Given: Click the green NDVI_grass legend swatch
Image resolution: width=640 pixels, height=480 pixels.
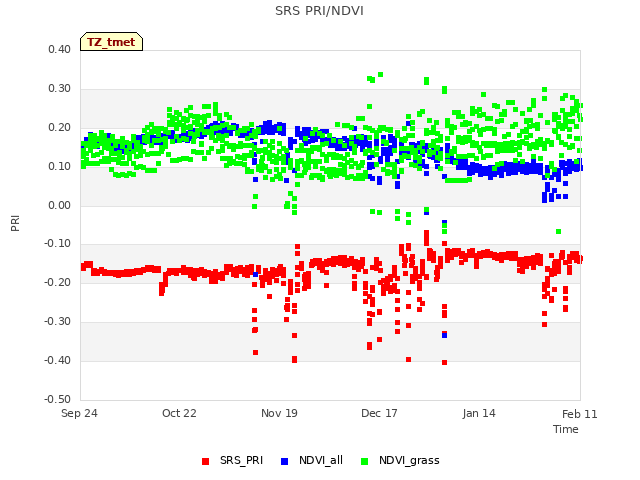Looking at the screenshot, I should point(364,461).
